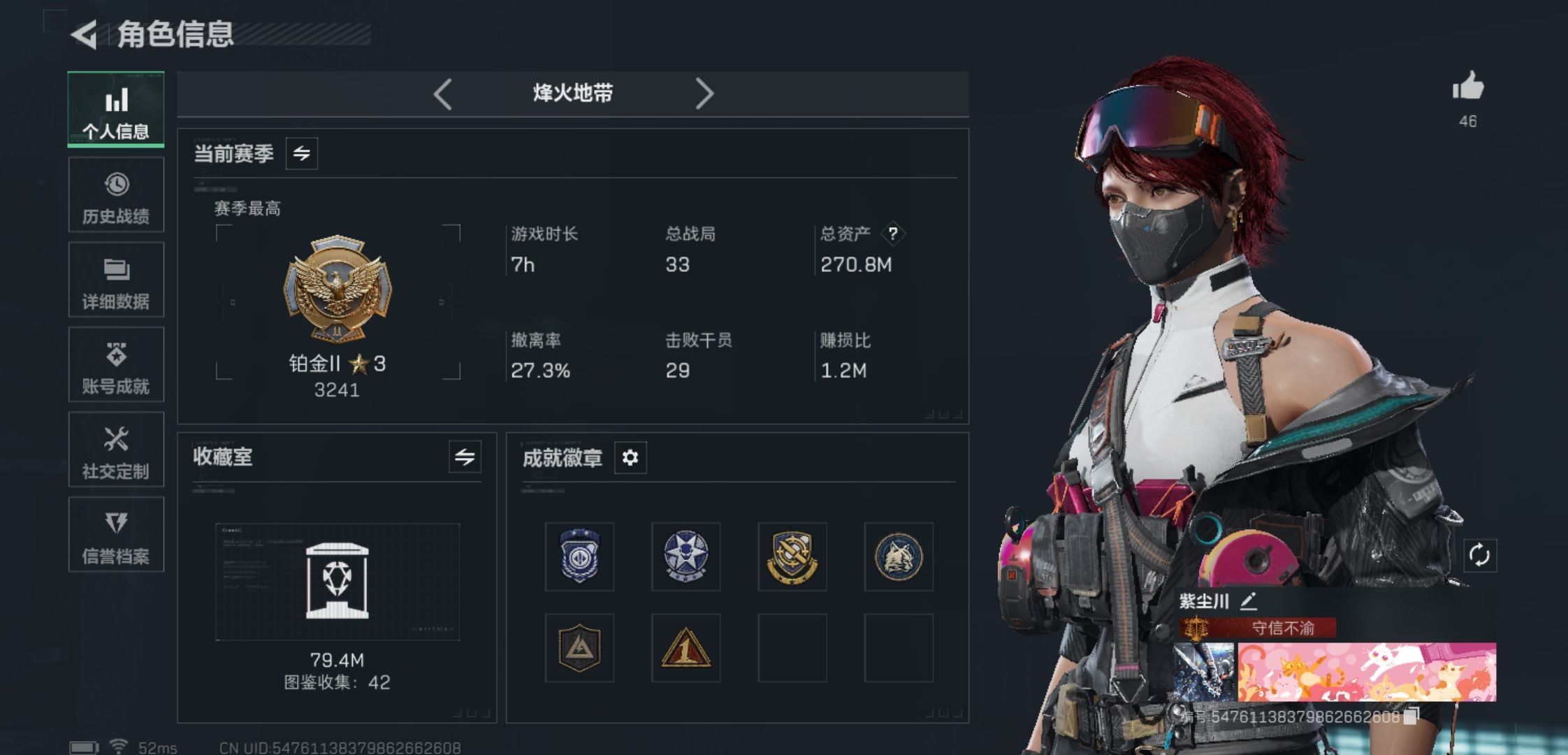Switch to previous mode with left chevron
This screenshot has height=755, width=1568.
[443, 94]
